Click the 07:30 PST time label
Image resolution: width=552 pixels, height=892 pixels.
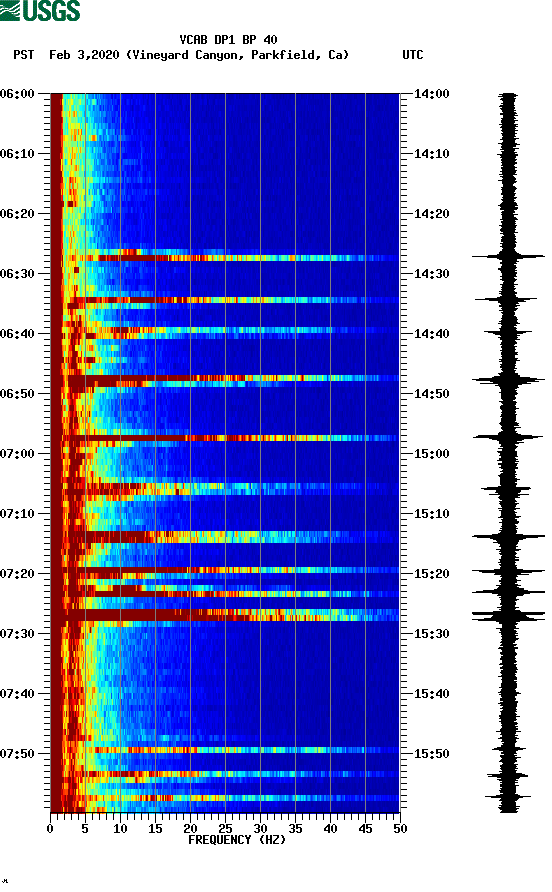pos(17,634)
